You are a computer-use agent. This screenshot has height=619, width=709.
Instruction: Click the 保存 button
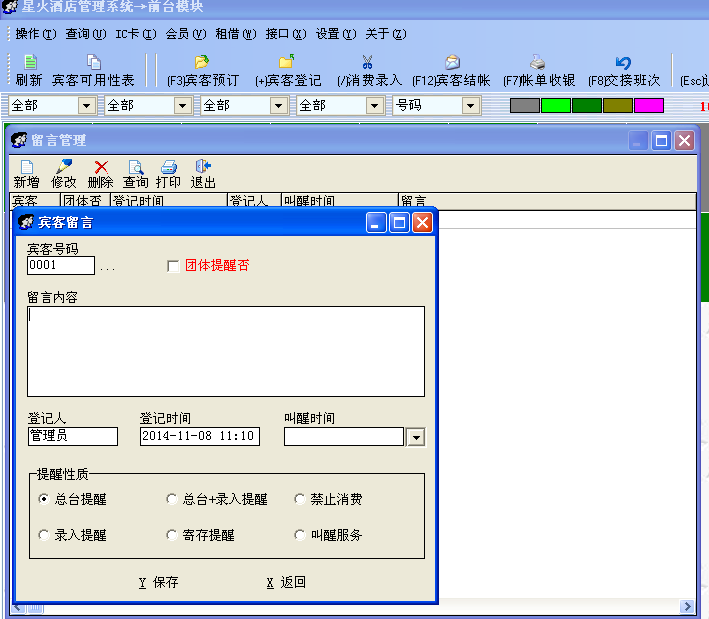point(159,582)
